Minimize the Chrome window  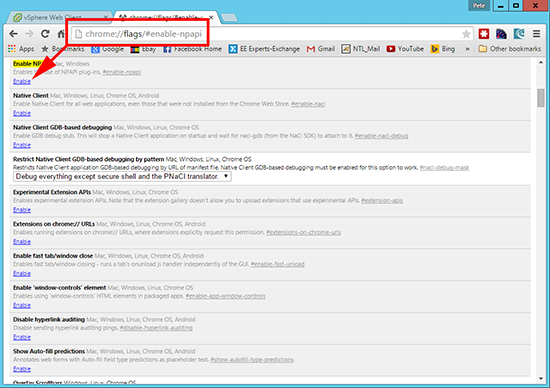[x=501, y=5]
